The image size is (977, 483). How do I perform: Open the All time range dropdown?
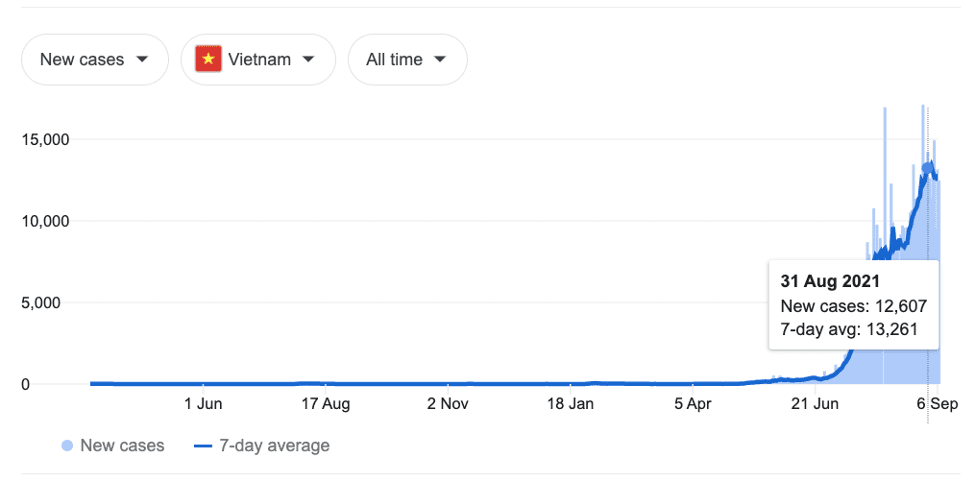[407, 59]
